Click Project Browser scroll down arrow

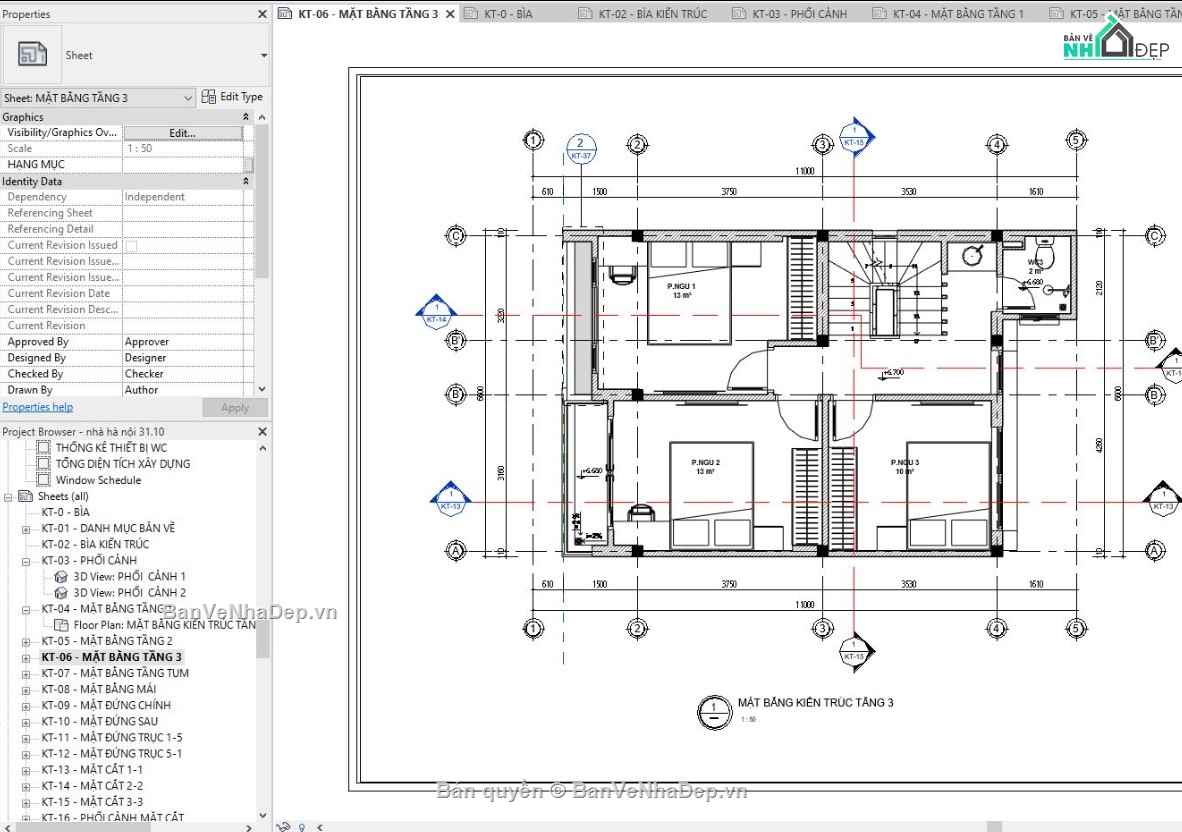[262, 815]
